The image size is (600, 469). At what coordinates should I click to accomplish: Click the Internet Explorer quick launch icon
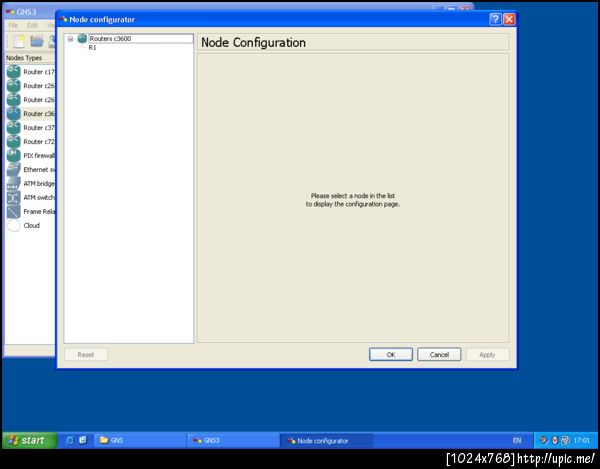(x=70, y=440)
